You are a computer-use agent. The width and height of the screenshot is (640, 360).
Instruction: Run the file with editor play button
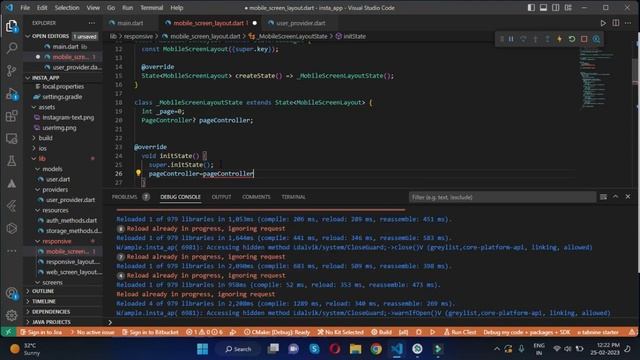coord(603,23)
